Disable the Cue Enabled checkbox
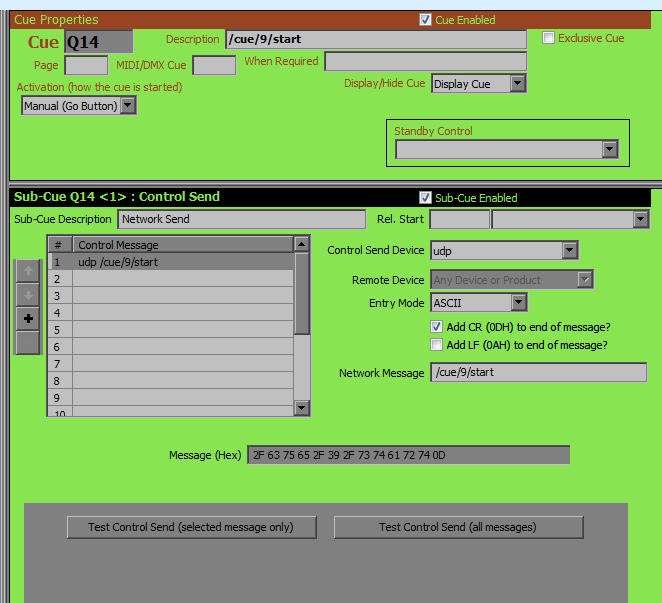This screenshot has width=662, height=603. click(426, 19)
